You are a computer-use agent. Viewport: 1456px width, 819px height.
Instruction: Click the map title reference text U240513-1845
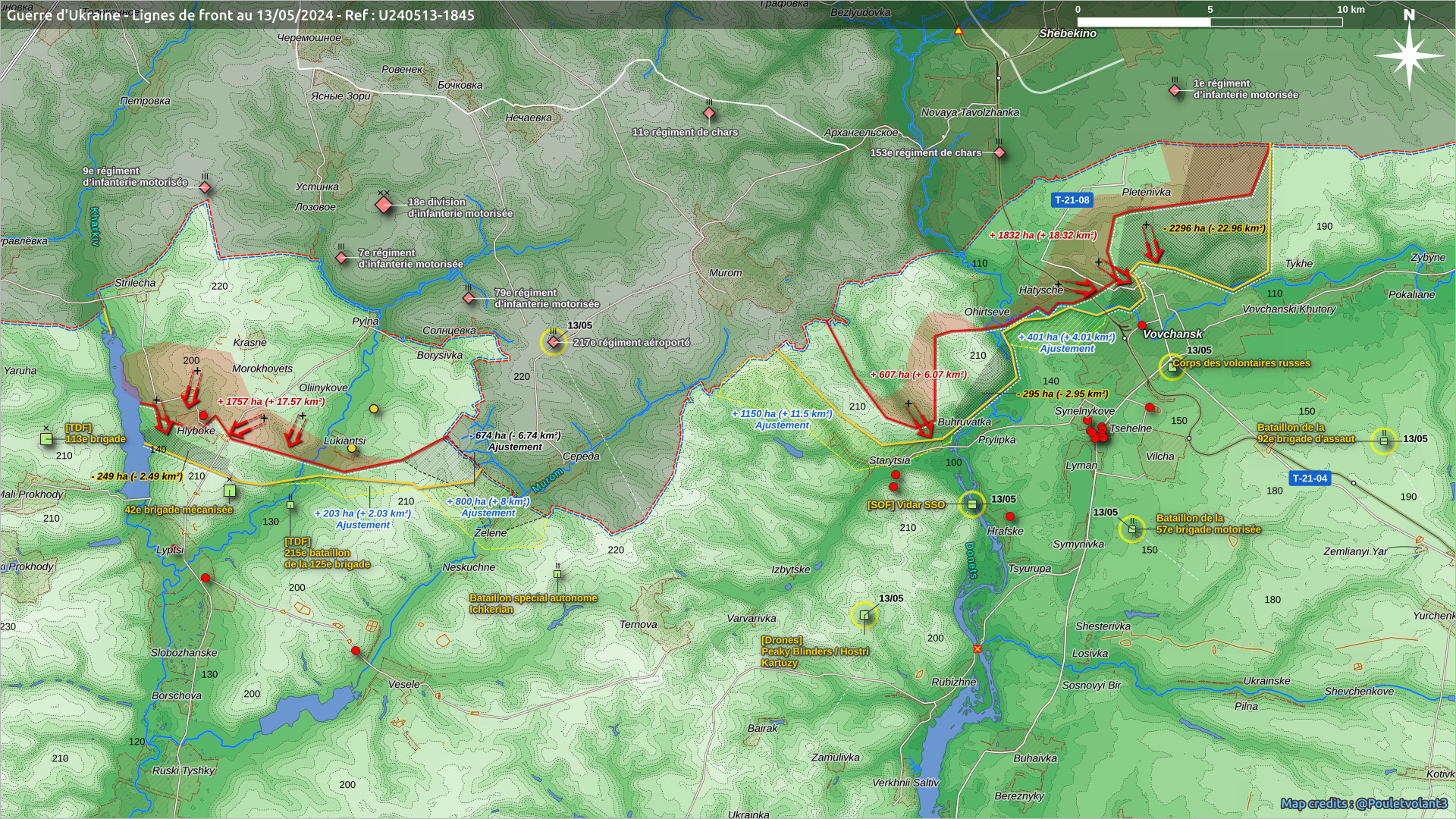(428, 15)
